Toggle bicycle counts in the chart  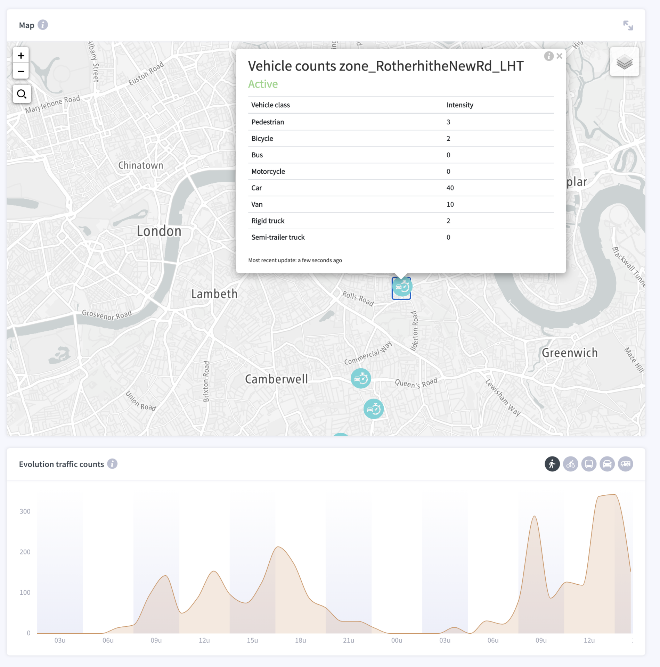coord(570,464)
